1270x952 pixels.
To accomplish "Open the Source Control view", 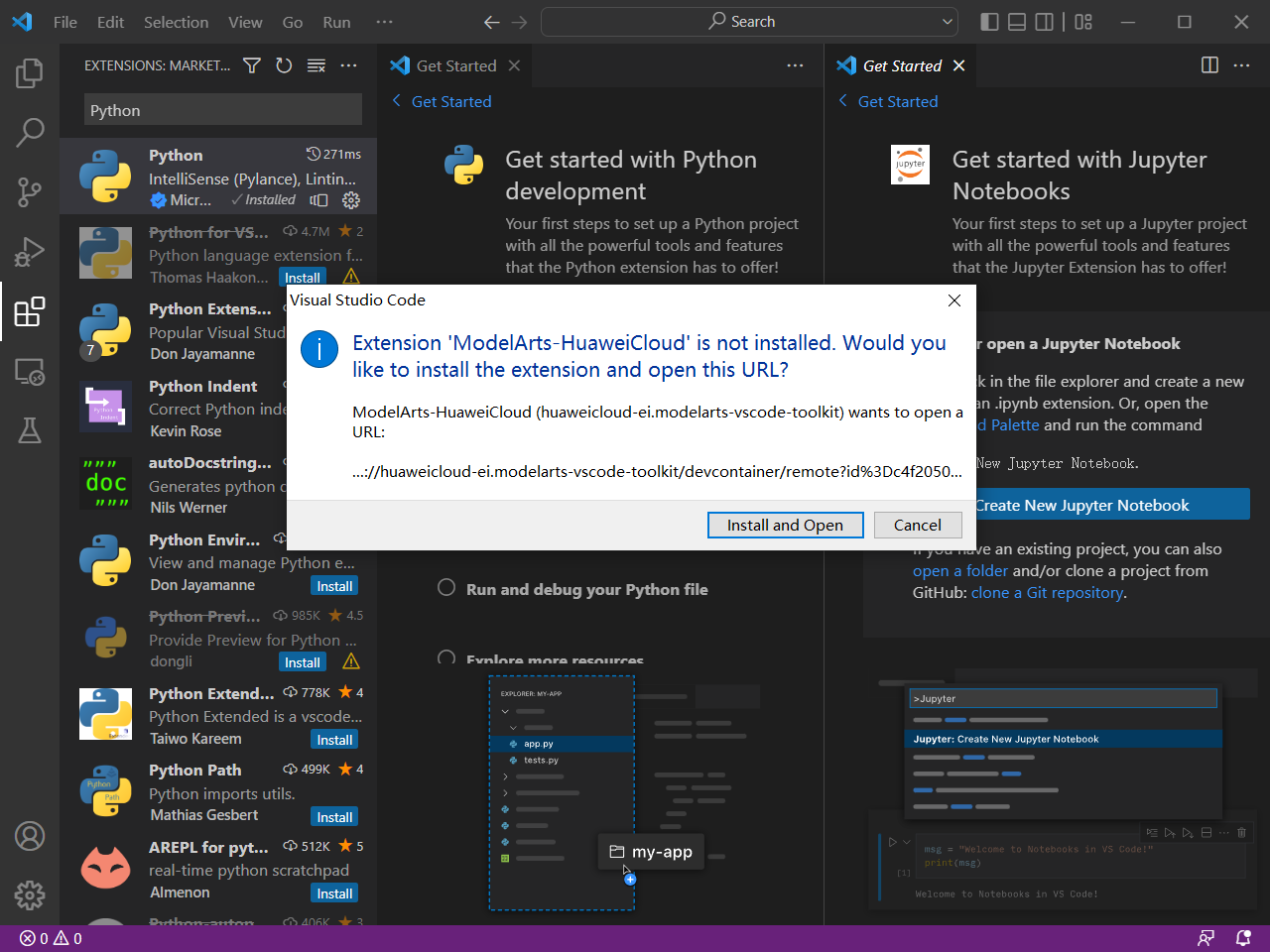I will (30, 191).
